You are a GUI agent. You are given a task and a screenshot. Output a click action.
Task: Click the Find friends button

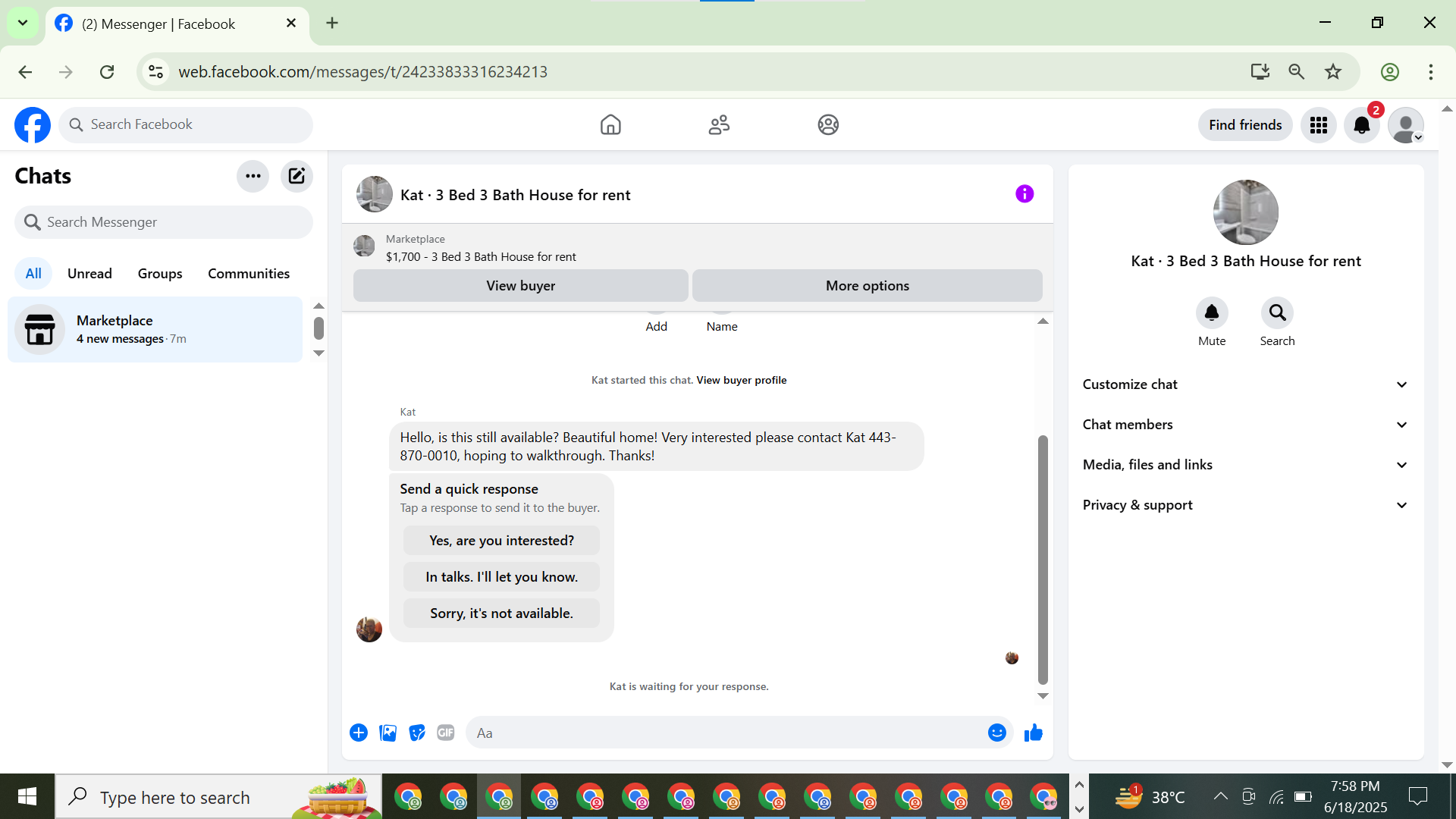click(1245, 125)
